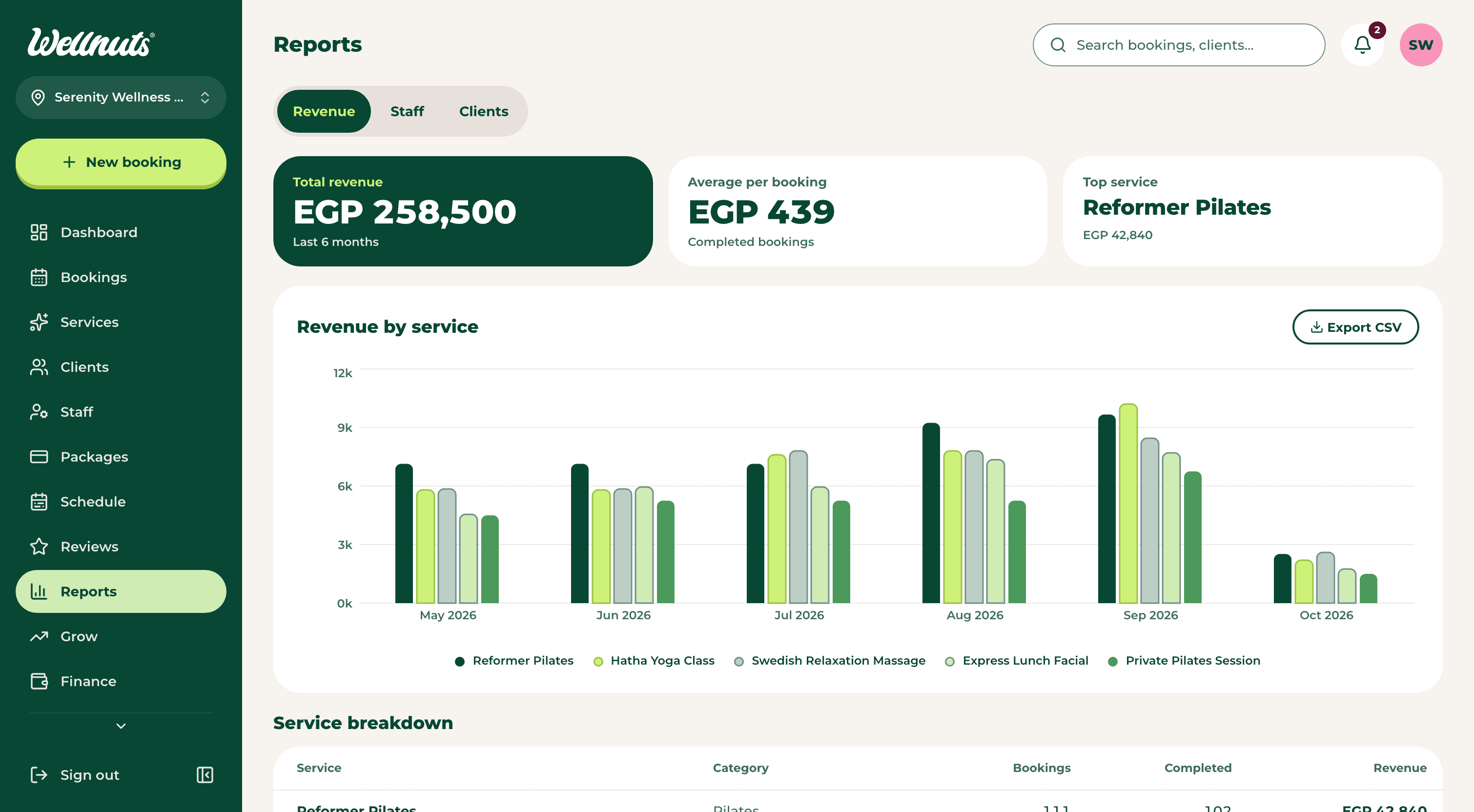Switch to the Clients report tab
Viewport: 1474px width, 812px height.
484,111
